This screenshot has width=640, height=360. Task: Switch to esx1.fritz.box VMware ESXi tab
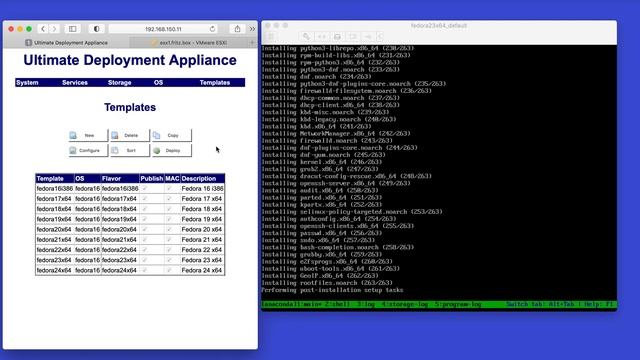click(189, 42)
